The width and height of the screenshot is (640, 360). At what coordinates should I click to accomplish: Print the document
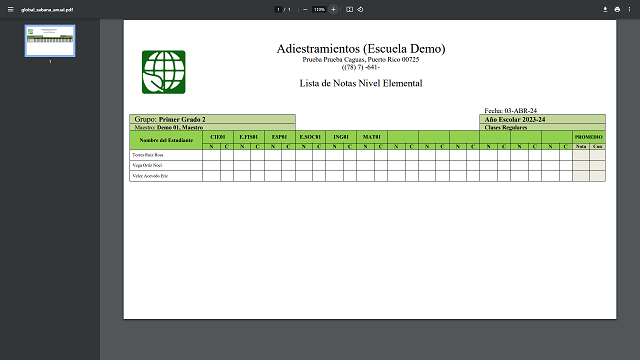coord(617,9)
